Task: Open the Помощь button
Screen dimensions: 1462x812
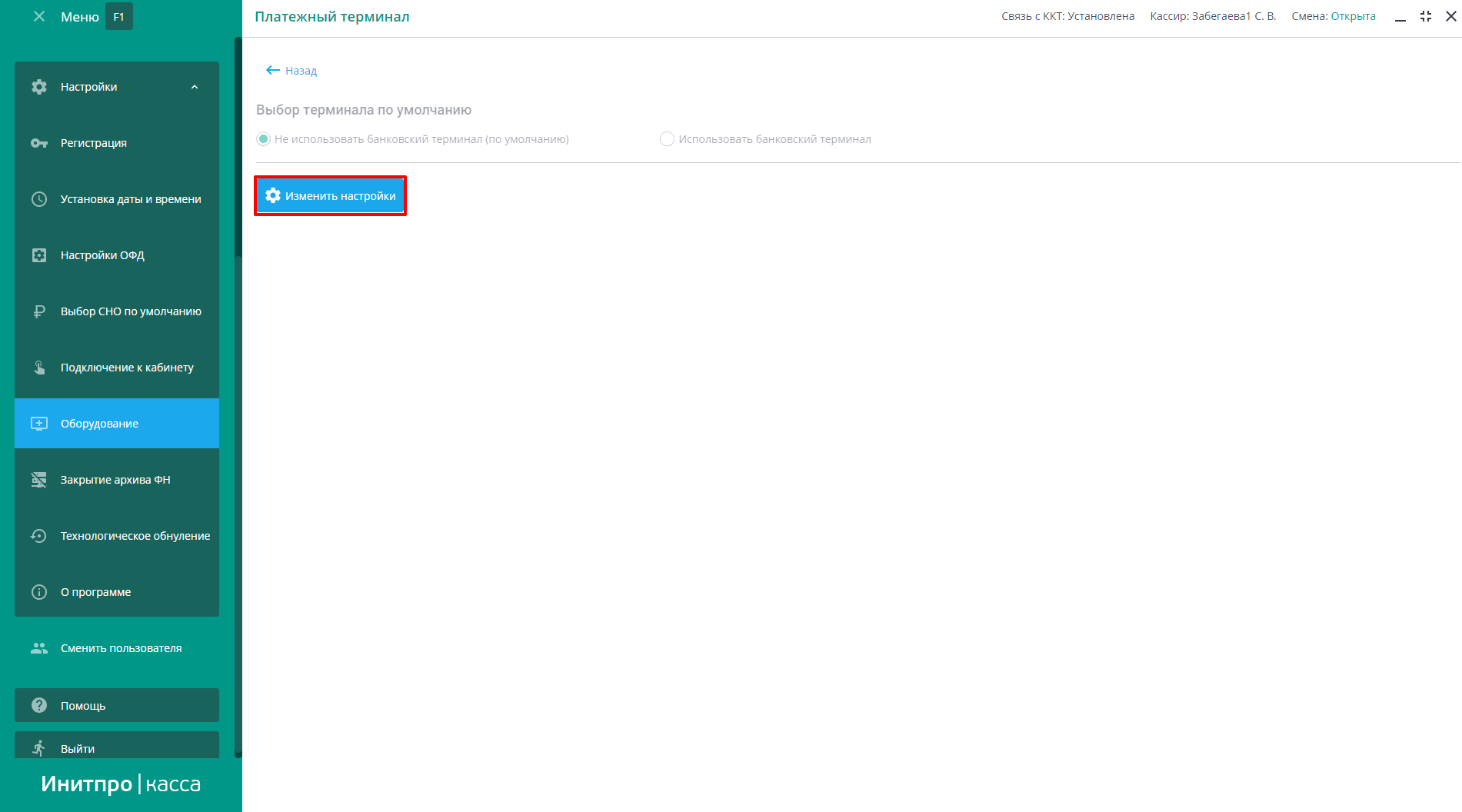Action: (x=117, y=705)
